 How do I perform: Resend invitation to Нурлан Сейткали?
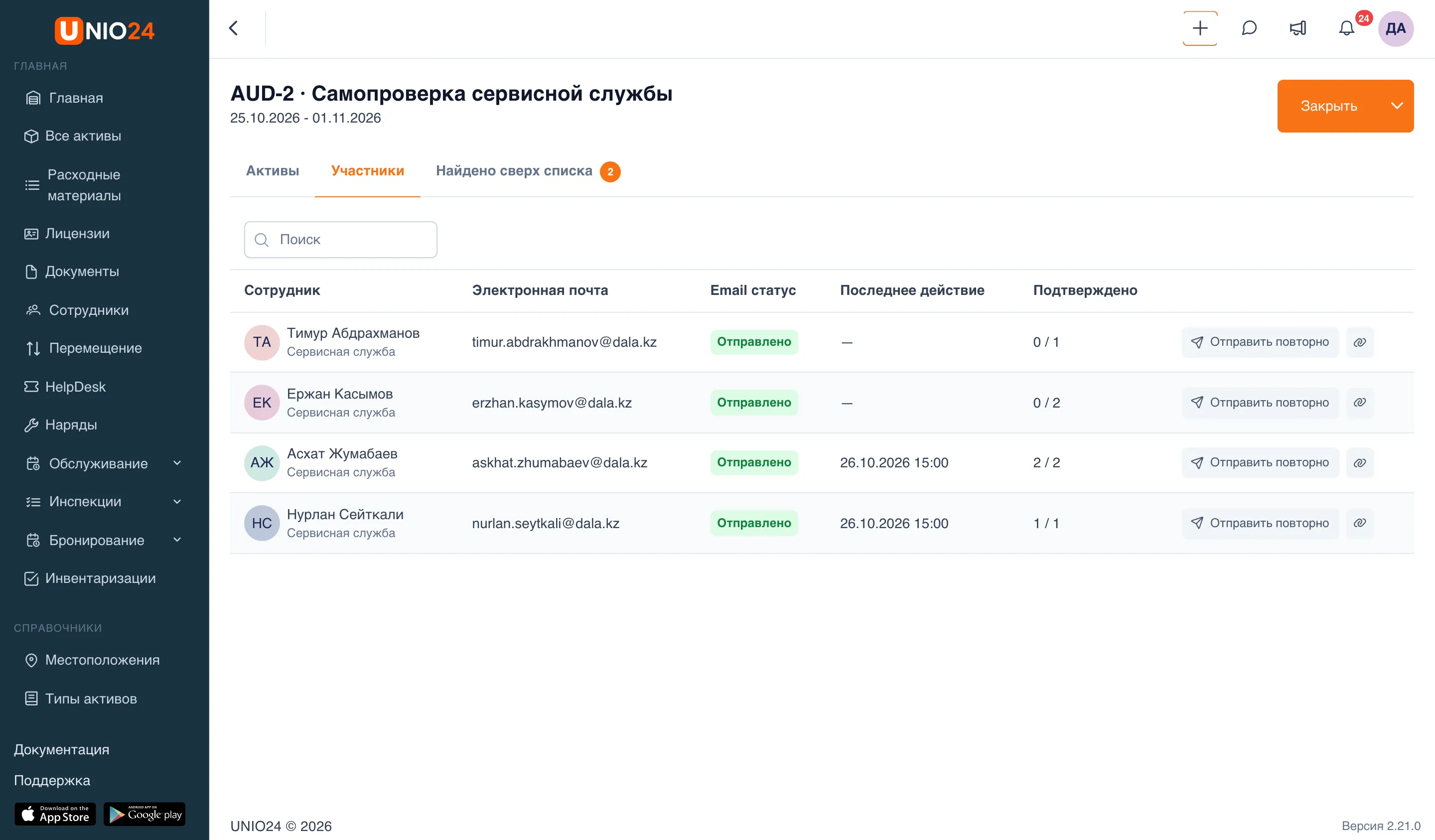(x=1260, y=523)
